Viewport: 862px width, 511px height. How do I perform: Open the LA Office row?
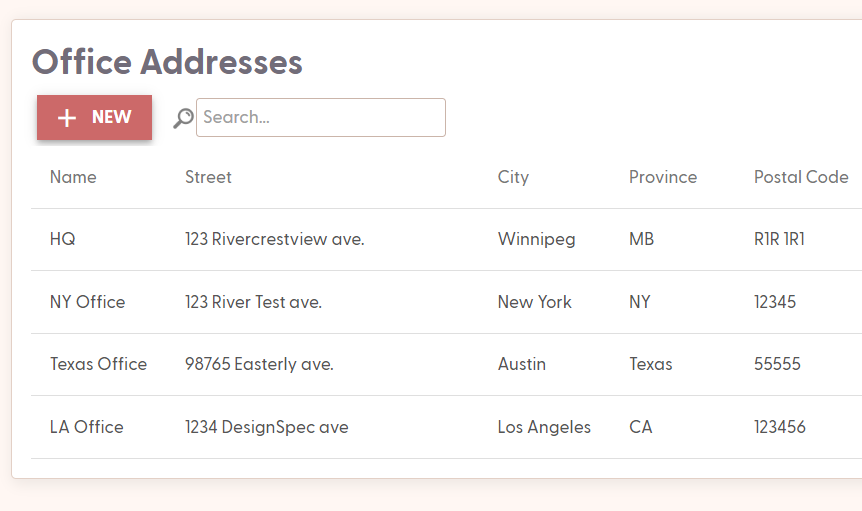(446, 427)
